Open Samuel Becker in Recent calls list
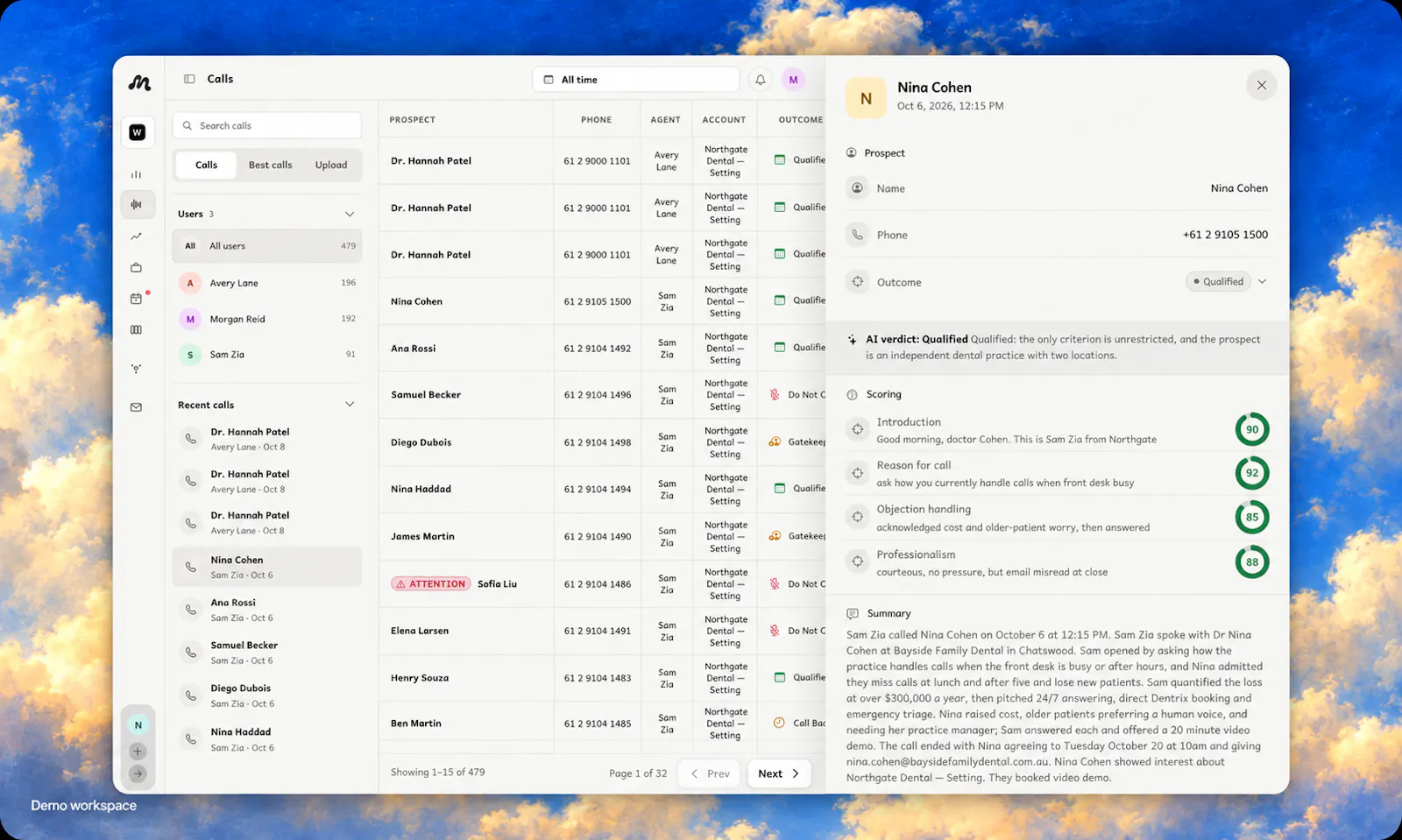The image size is (1402, 840). coord(267,653)
